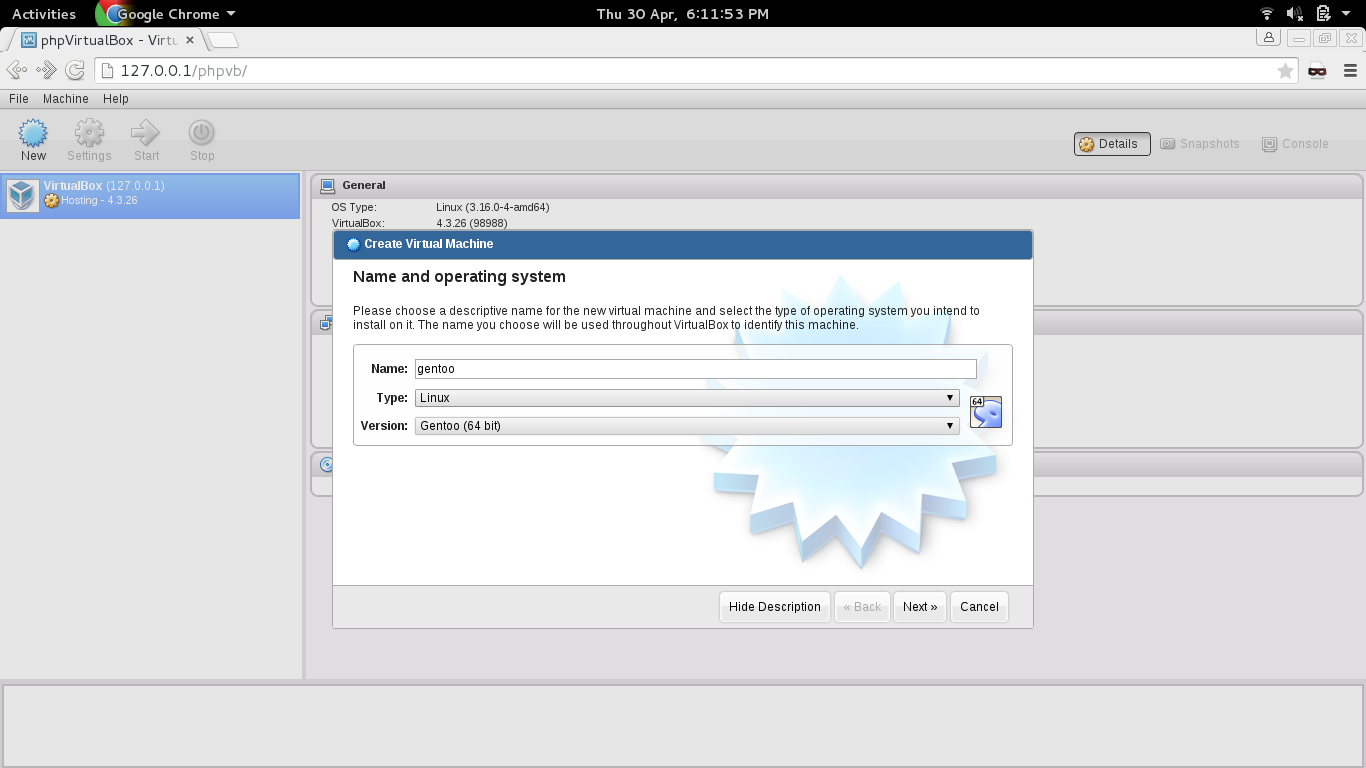Viewport: 1366px width, 768px height.
Task: Open the Machine menu
Action: 66,99
